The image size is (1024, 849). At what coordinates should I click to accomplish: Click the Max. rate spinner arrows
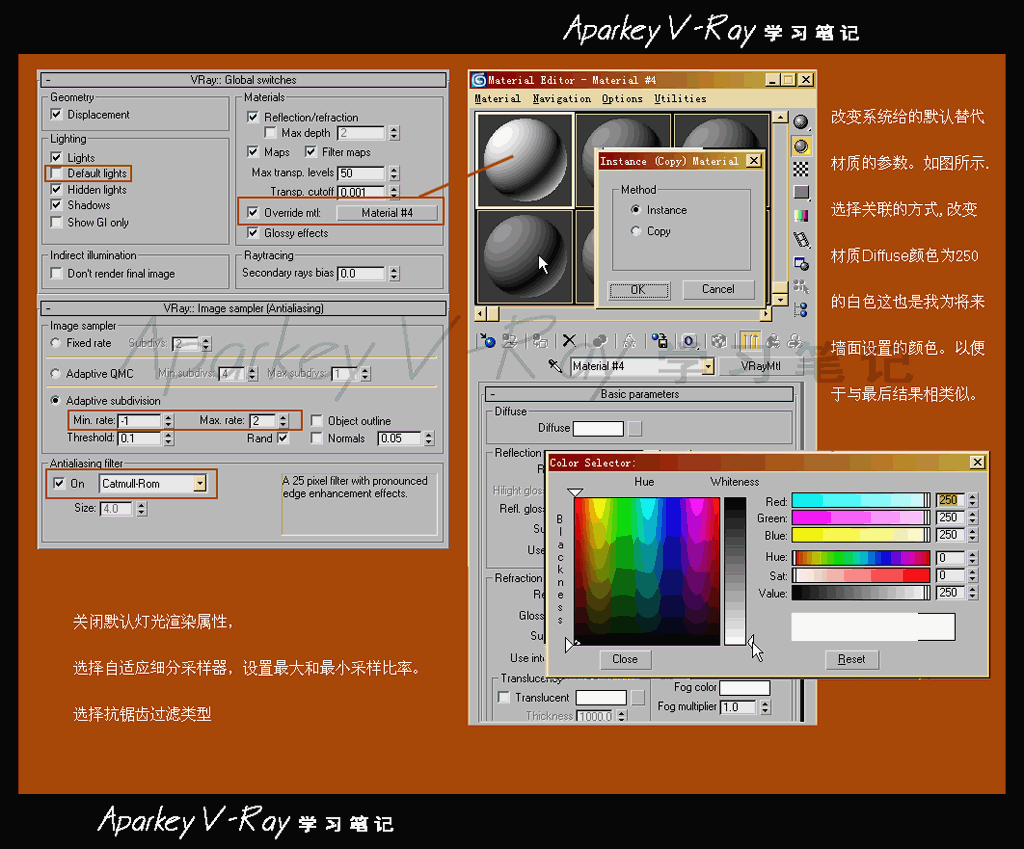point(283,421)
